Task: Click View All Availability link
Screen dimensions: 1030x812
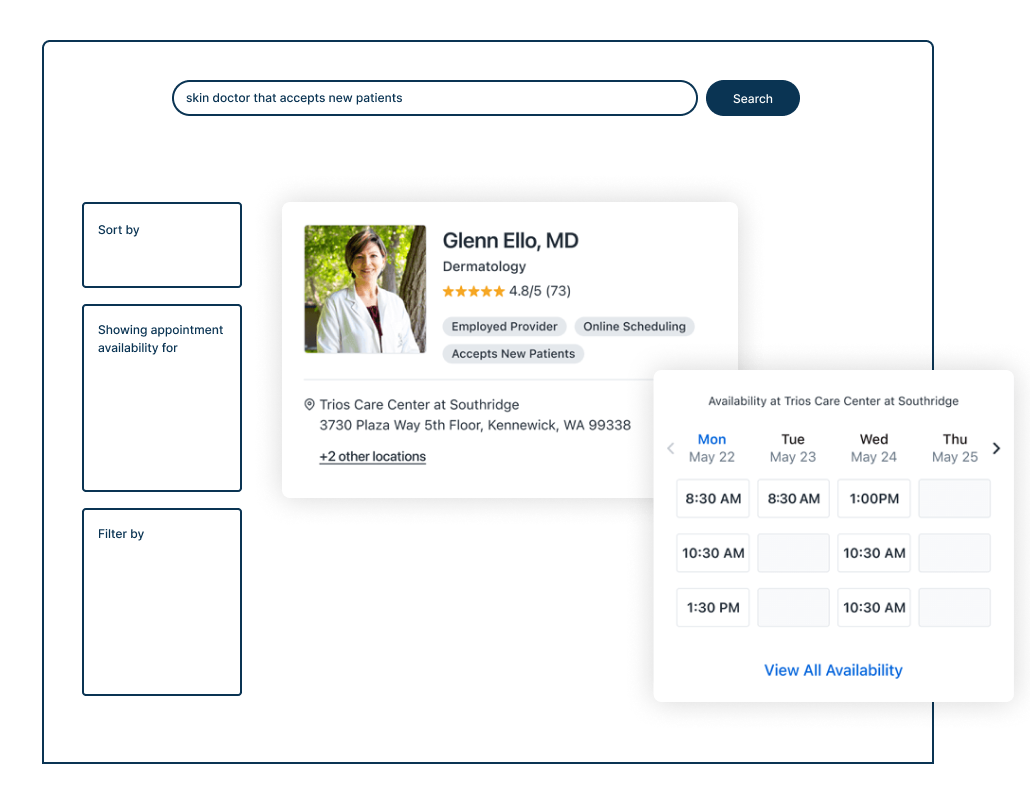Action: (833, 670)
